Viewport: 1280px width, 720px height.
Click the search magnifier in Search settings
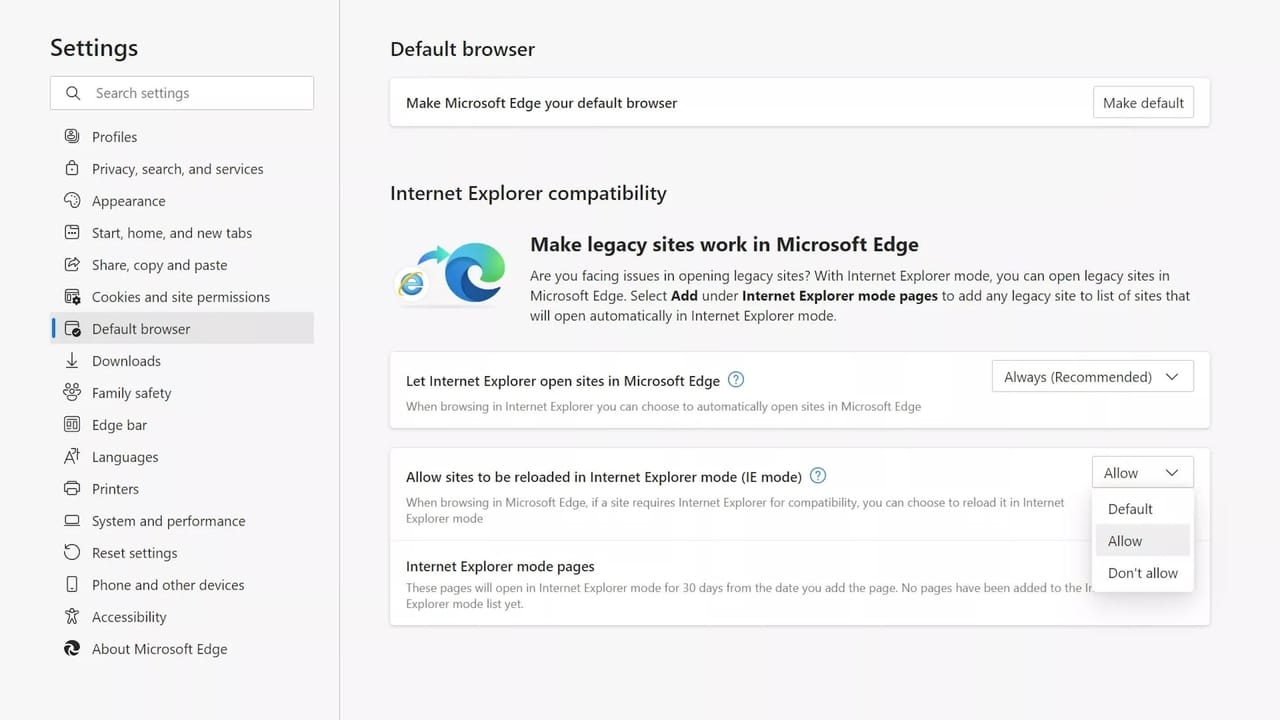point(73,92)
